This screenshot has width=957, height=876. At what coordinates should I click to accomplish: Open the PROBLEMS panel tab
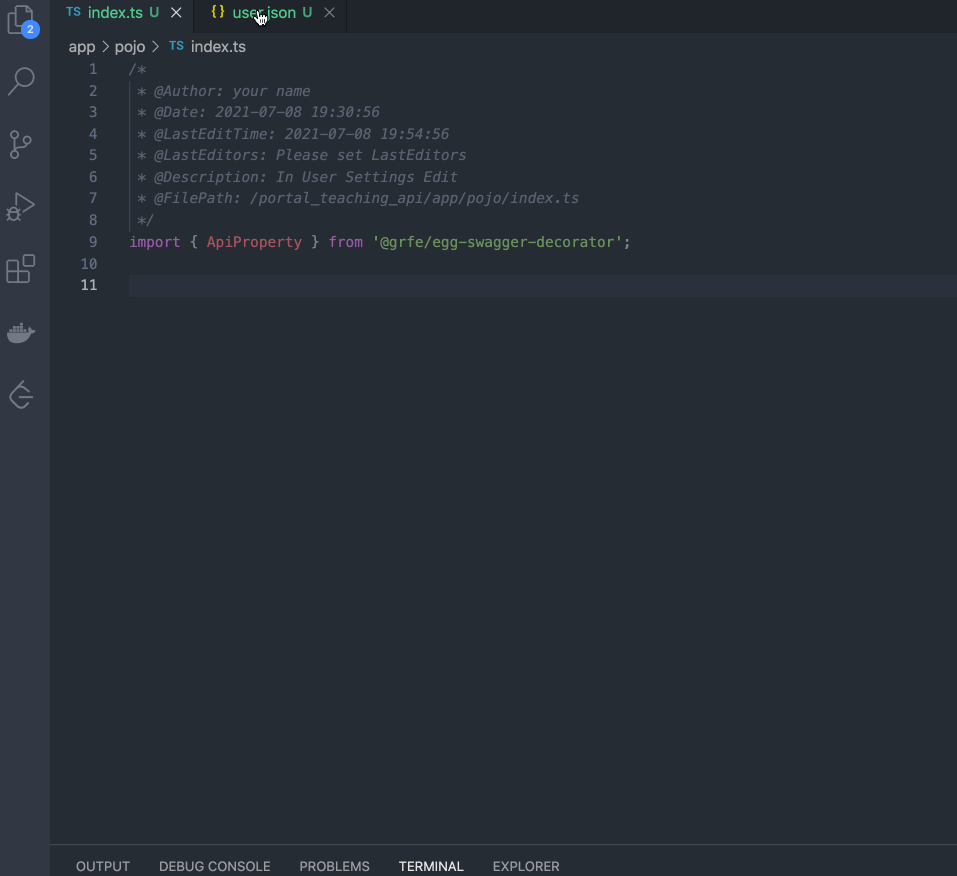334,866
